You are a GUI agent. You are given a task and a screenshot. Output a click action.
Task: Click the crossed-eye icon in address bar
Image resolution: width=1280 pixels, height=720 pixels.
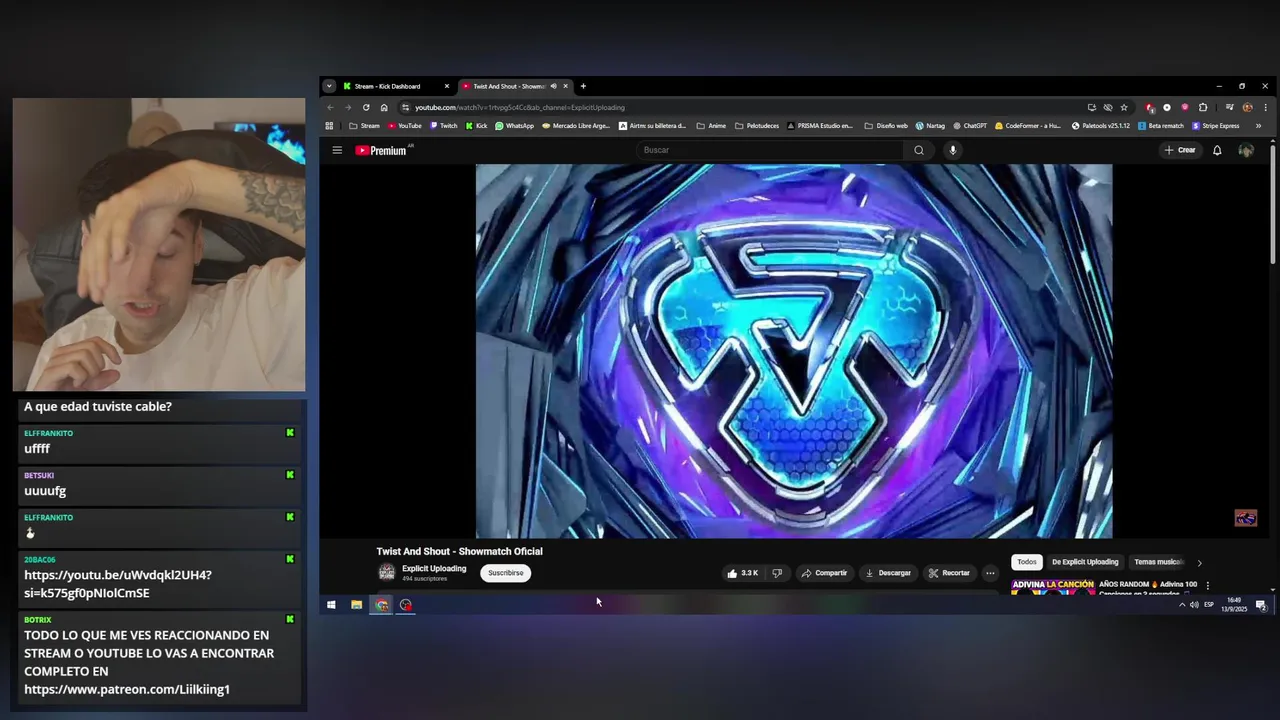[x=1108, y=107]
